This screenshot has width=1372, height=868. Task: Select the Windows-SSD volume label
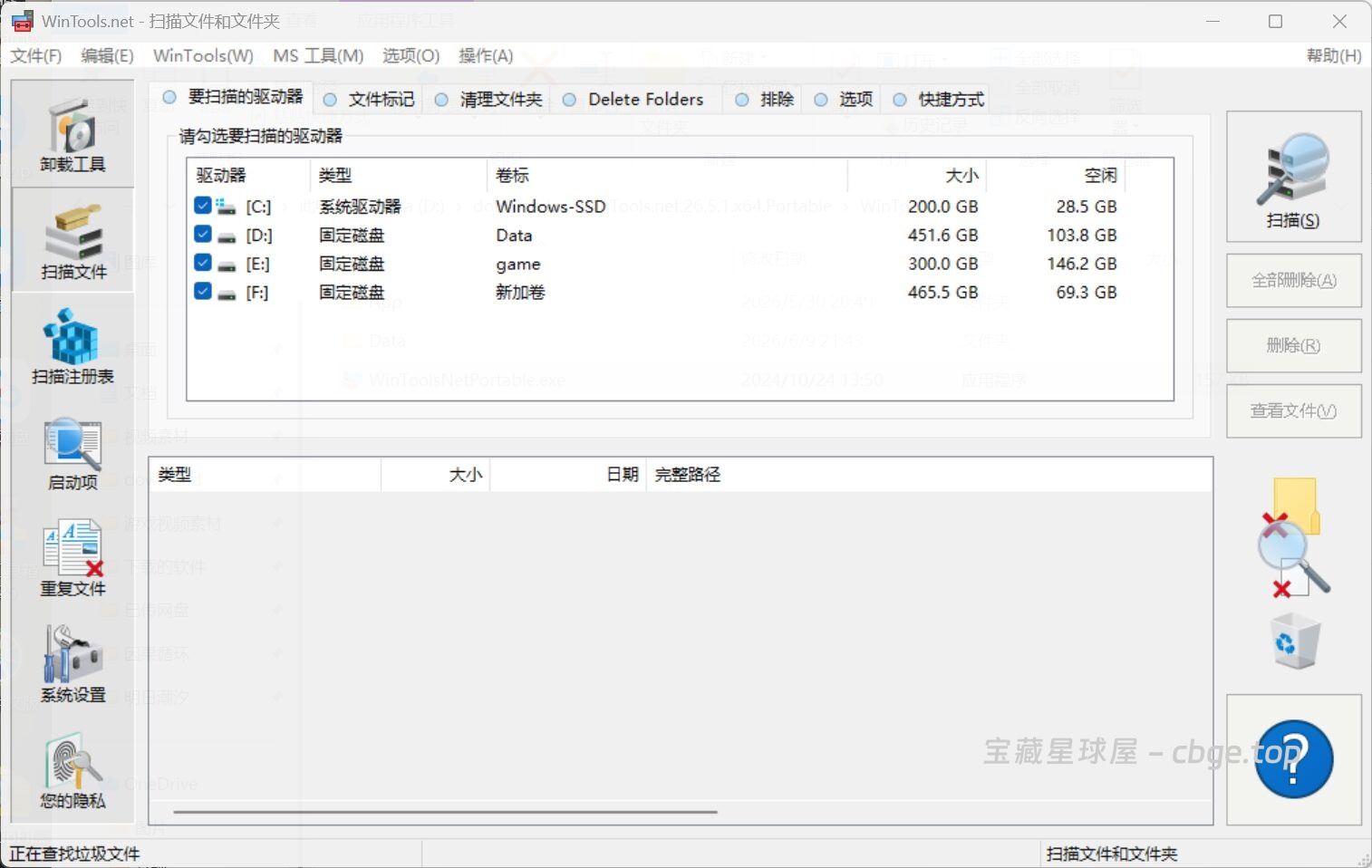point(550,207)
